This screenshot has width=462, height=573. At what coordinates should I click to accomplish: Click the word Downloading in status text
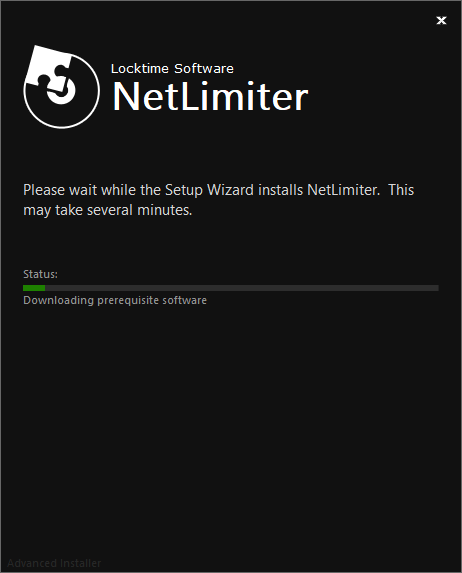(58, 300)
